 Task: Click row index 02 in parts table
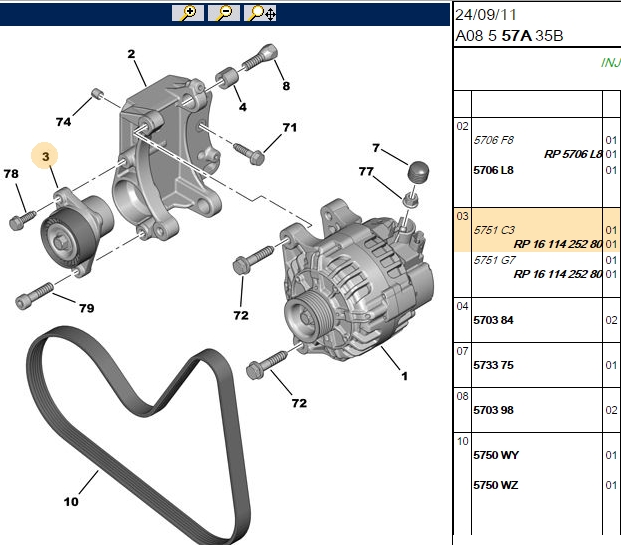[x=463, y=126]
